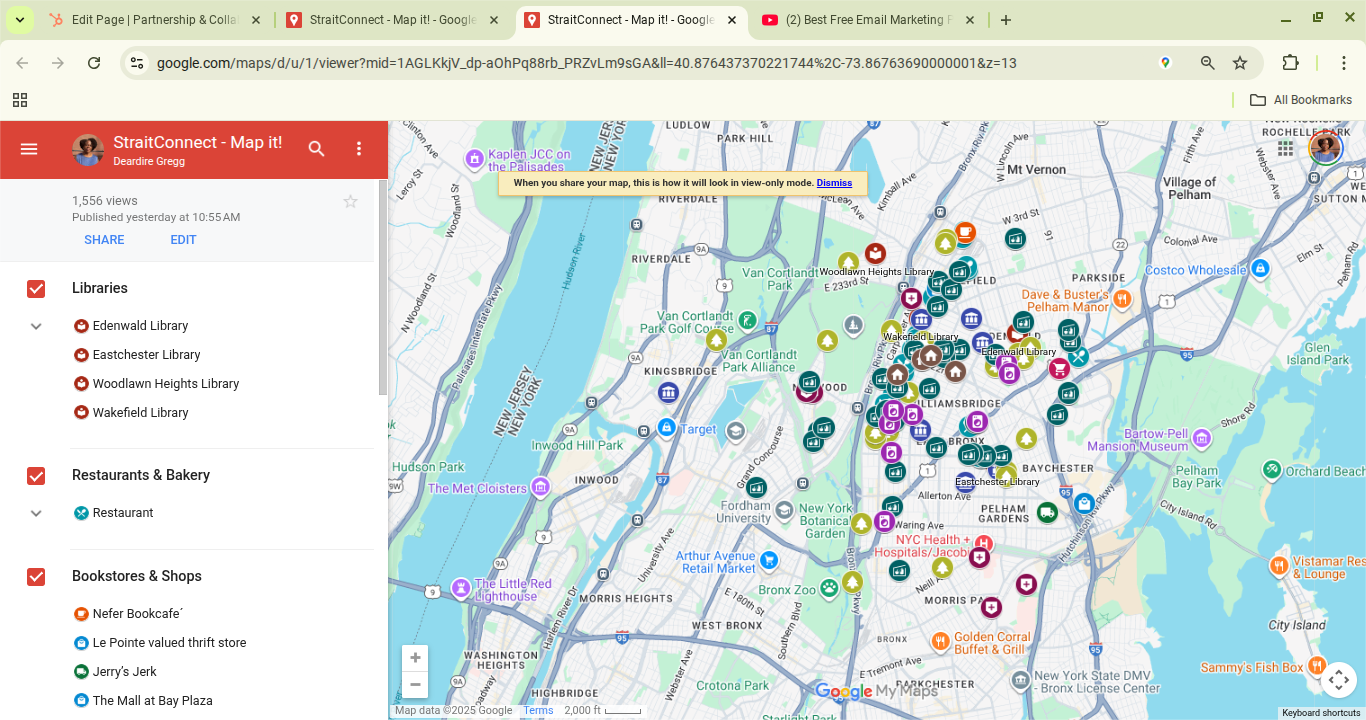Select Eastchester Library in the list

click(146, 355)
